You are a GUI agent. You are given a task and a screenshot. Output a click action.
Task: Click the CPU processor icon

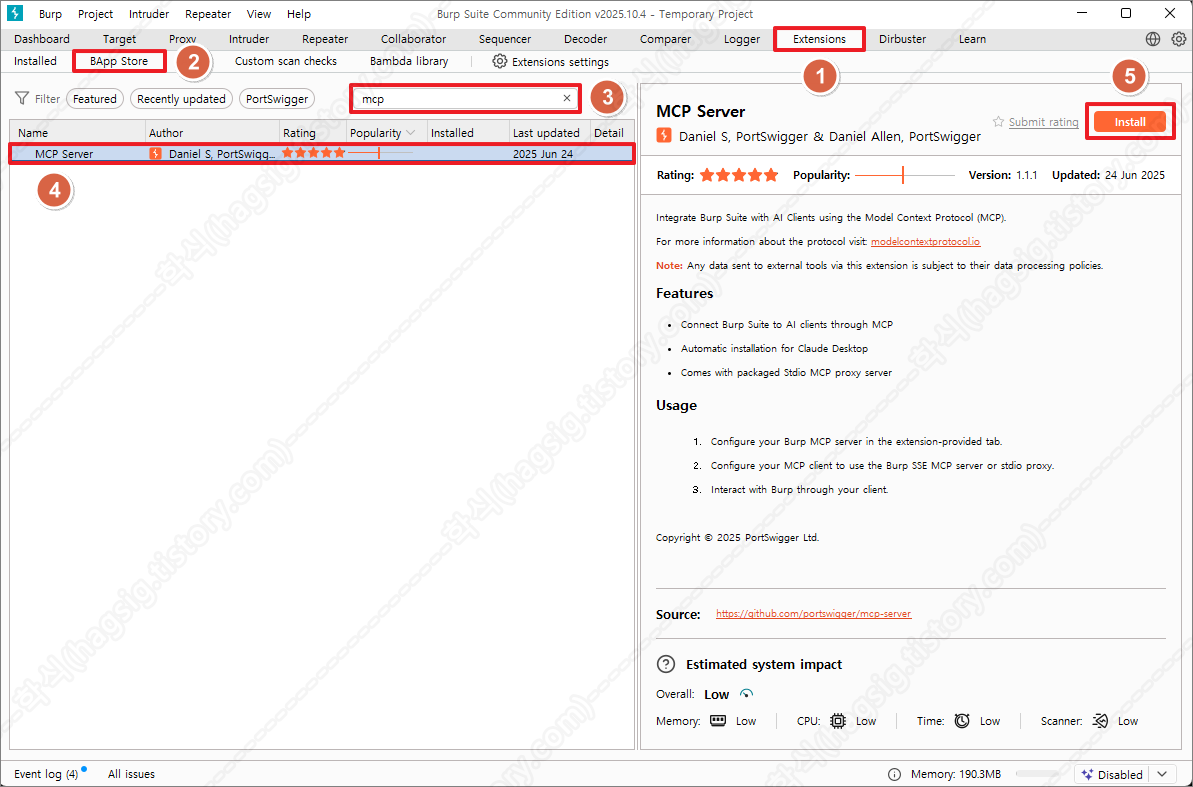click(838, 720)
